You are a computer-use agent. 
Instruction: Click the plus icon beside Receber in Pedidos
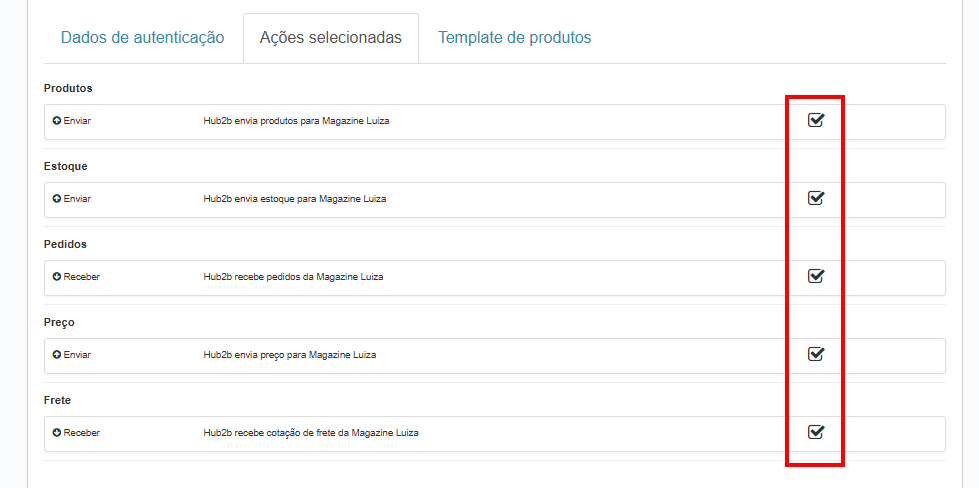(x=57, y=277)
